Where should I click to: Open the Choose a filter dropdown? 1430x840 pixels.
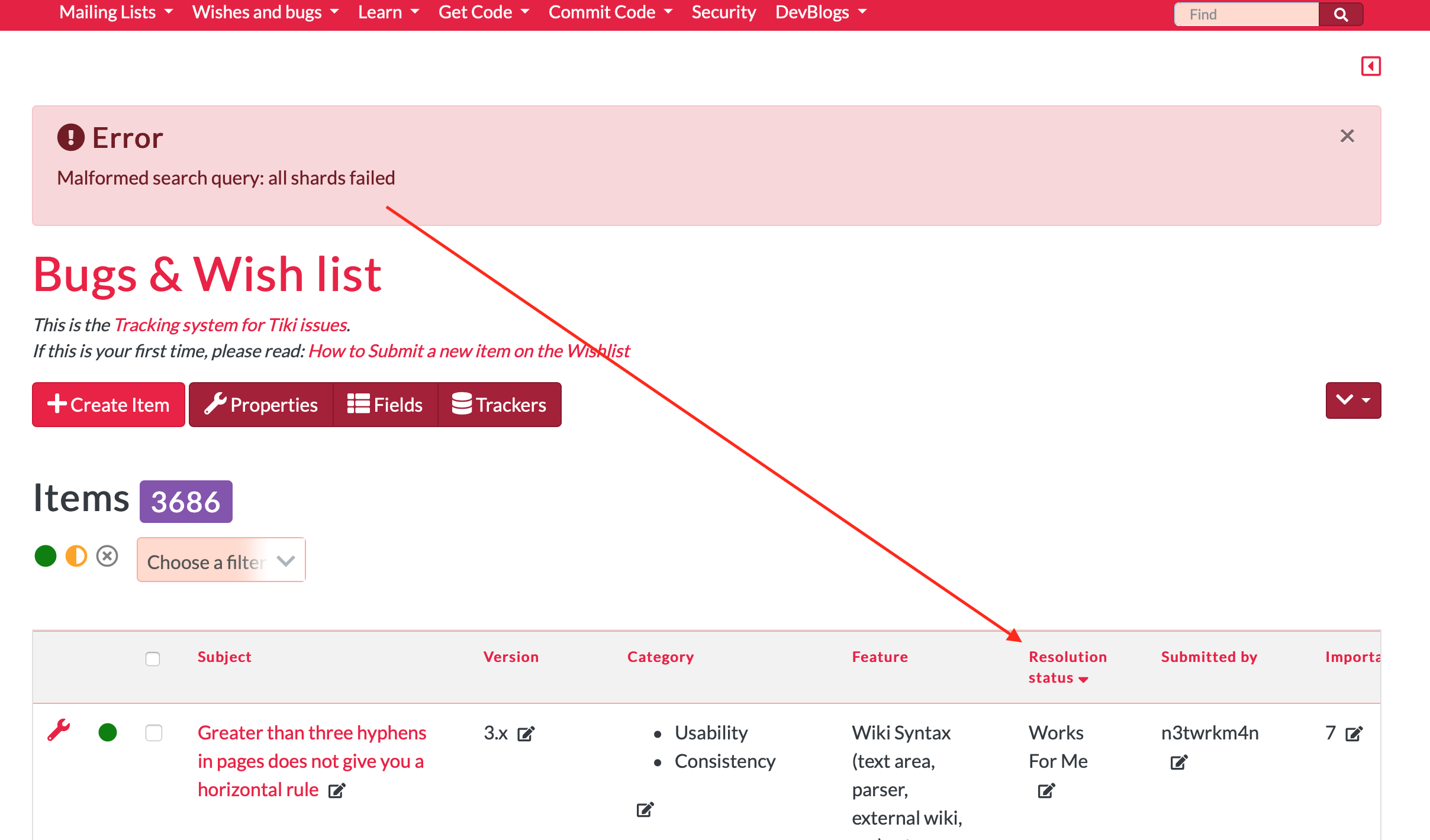click(x=221, y=560)
